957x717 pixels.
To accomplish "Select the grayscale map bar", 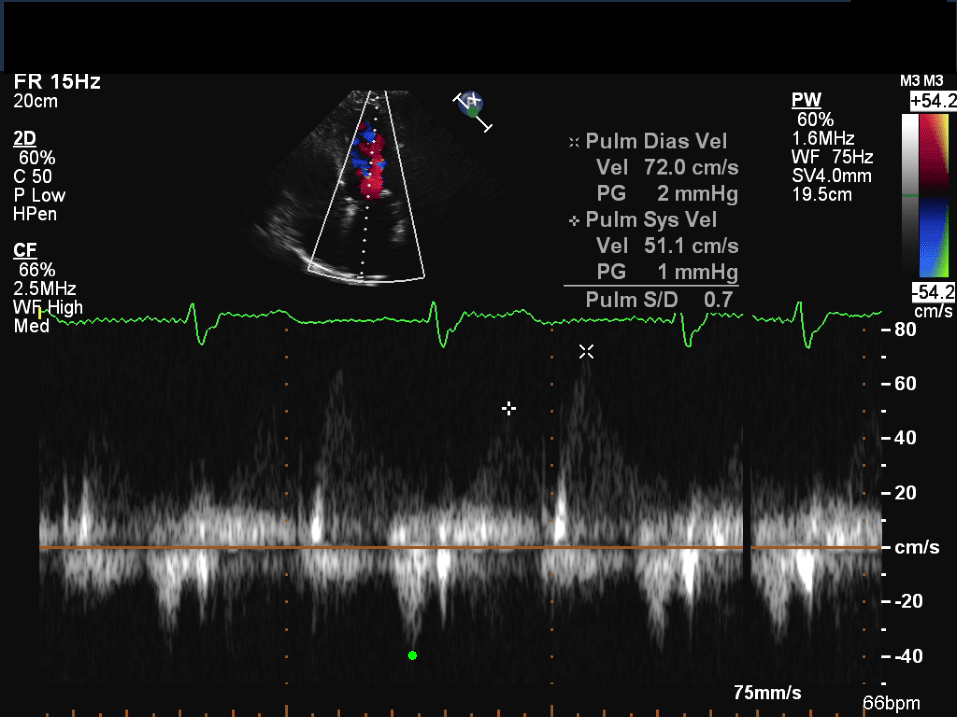I will [x=909, y=195].
